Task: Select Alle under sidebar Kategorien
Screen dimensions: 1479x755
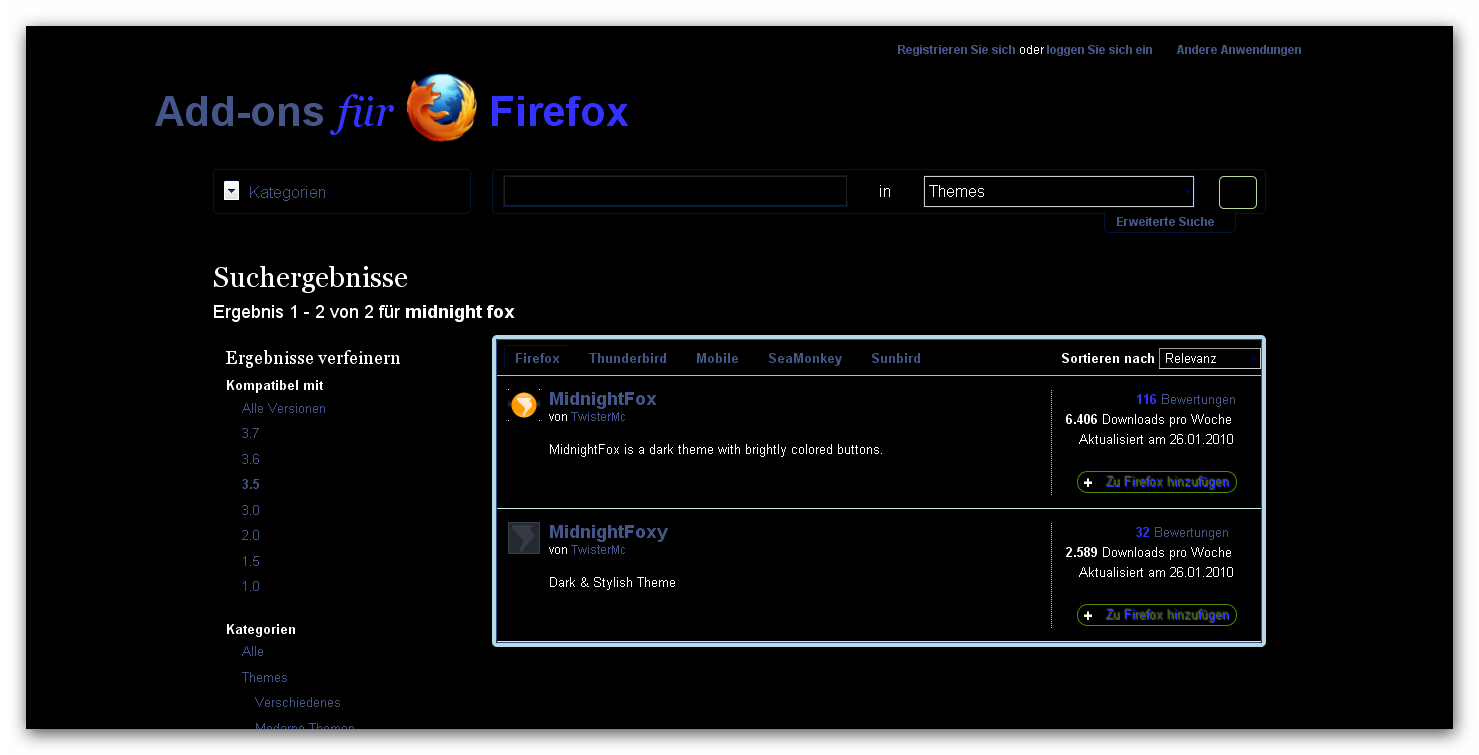Action: click(x=253, y=652)
